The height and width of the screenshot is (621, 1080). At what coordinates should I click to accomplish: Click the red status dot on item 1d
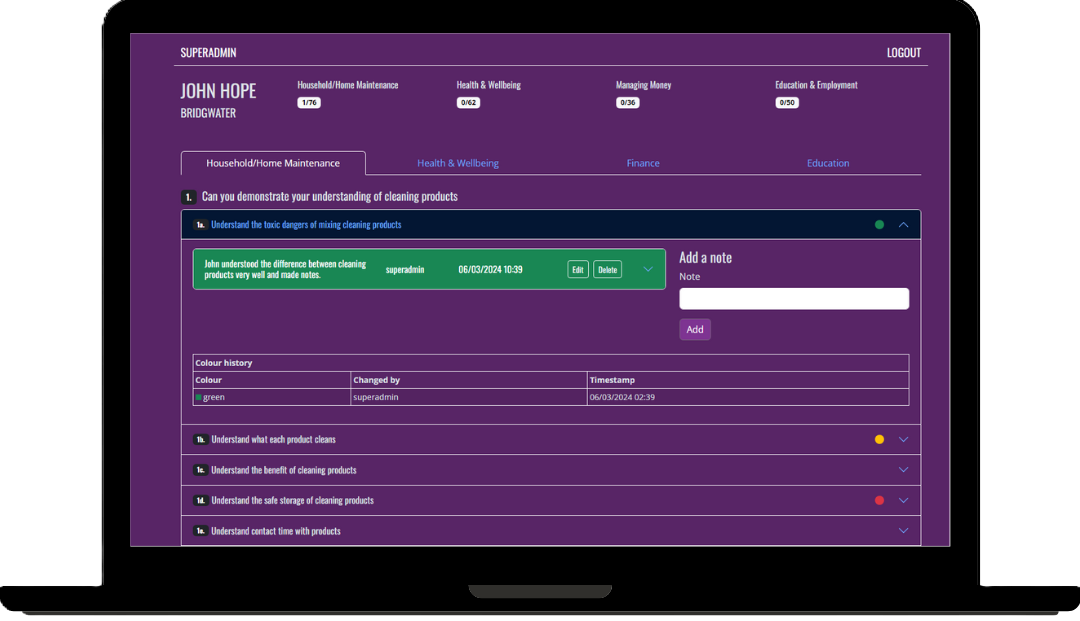(x=879, y=500)
